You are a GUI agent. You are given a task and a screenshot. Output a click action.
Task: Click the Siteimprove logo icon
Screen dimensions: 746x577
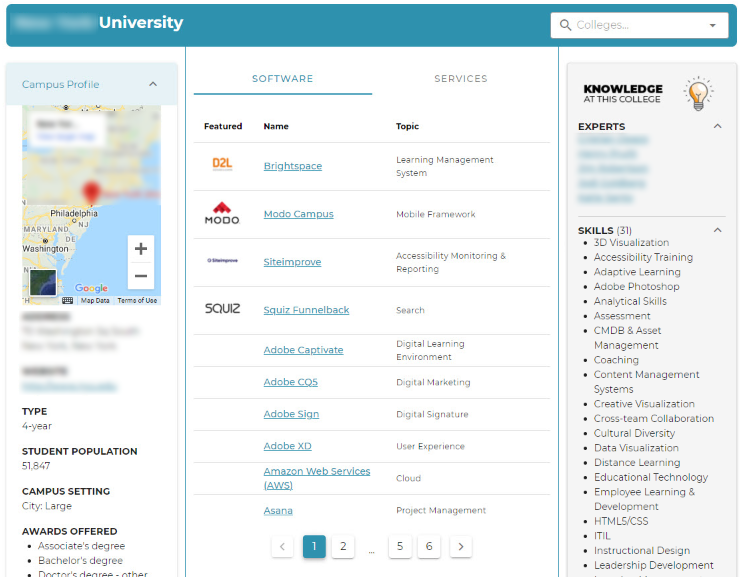click(222, 261)
